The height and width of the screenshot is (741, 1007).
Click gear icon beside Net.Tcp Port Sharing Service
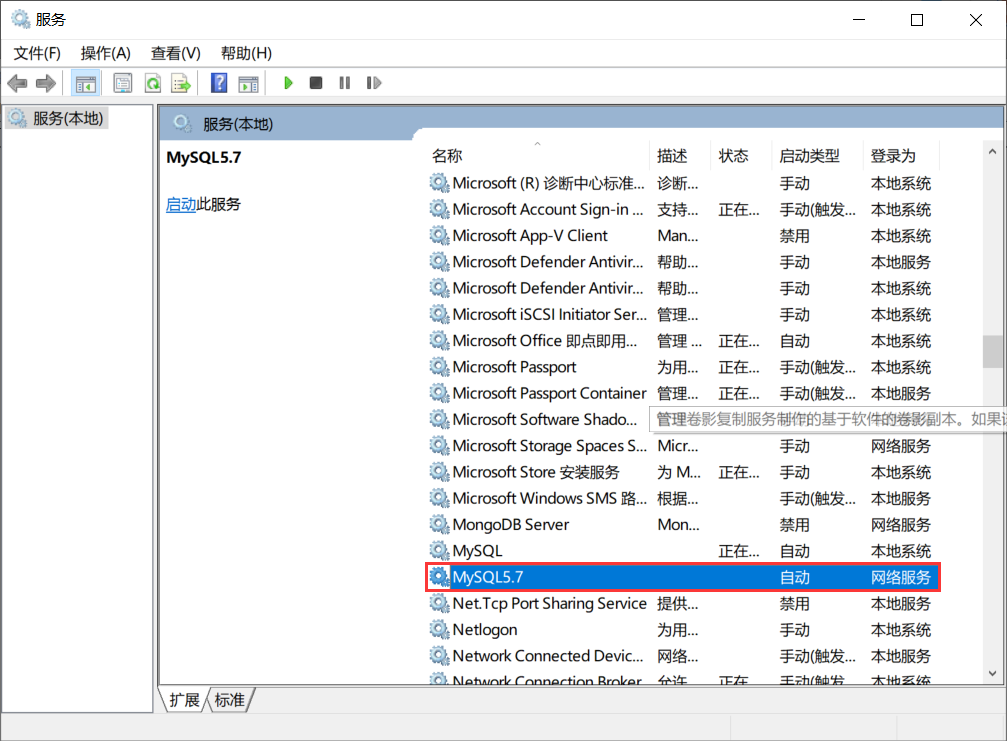click(439, 604)
